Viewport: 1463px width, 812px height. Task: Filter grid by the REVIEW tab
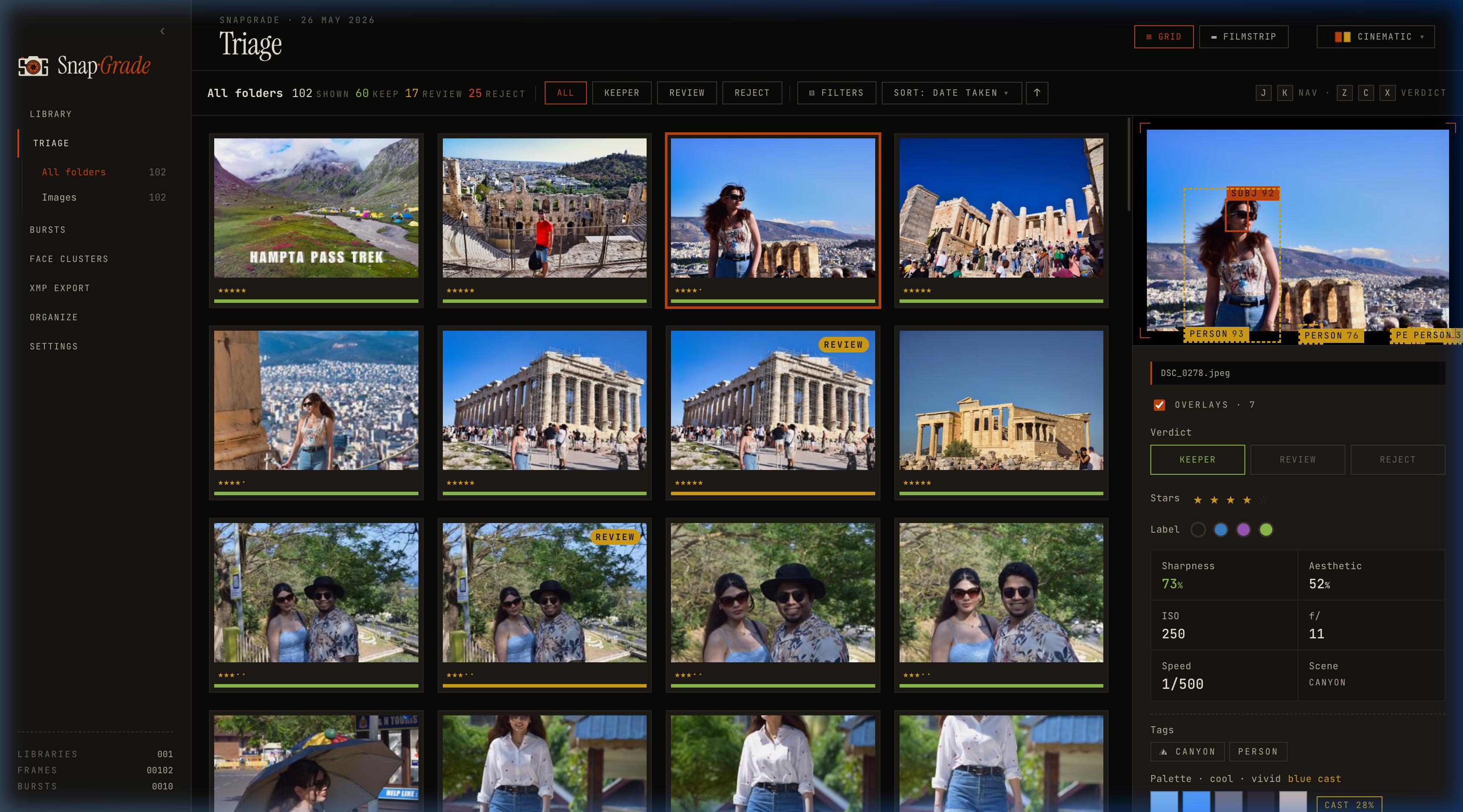click(x=687, y=93)
